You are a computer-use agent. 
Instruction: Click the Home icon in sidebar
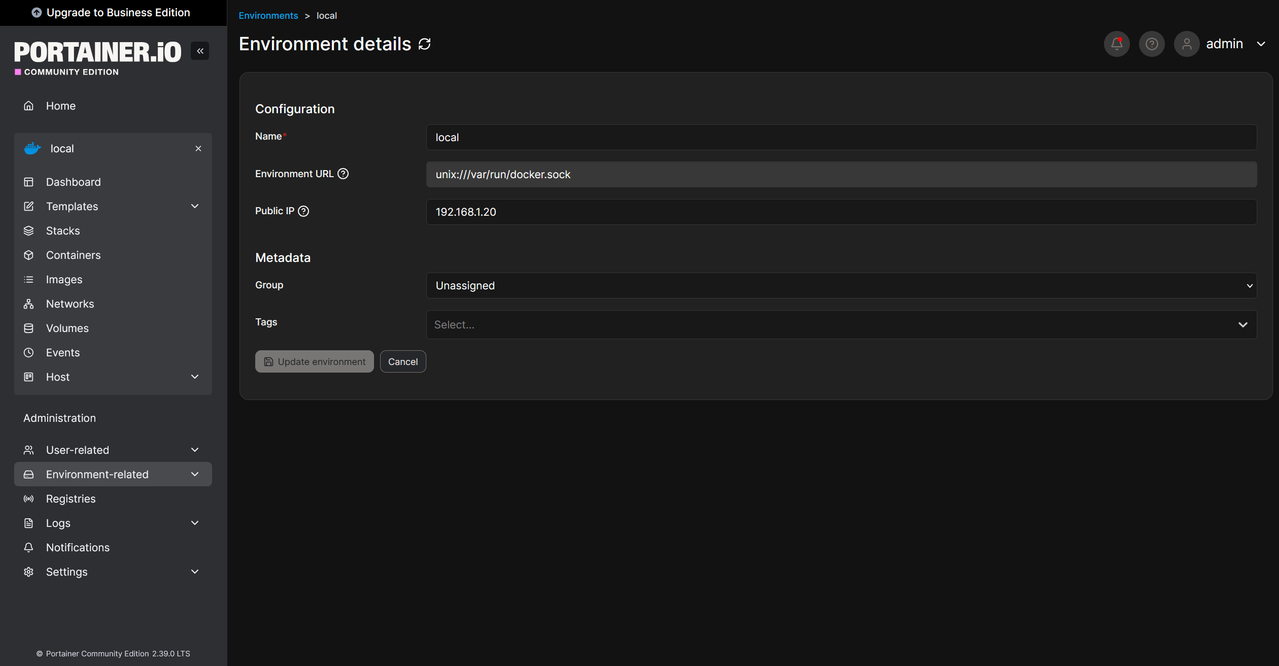pos(29,106)
